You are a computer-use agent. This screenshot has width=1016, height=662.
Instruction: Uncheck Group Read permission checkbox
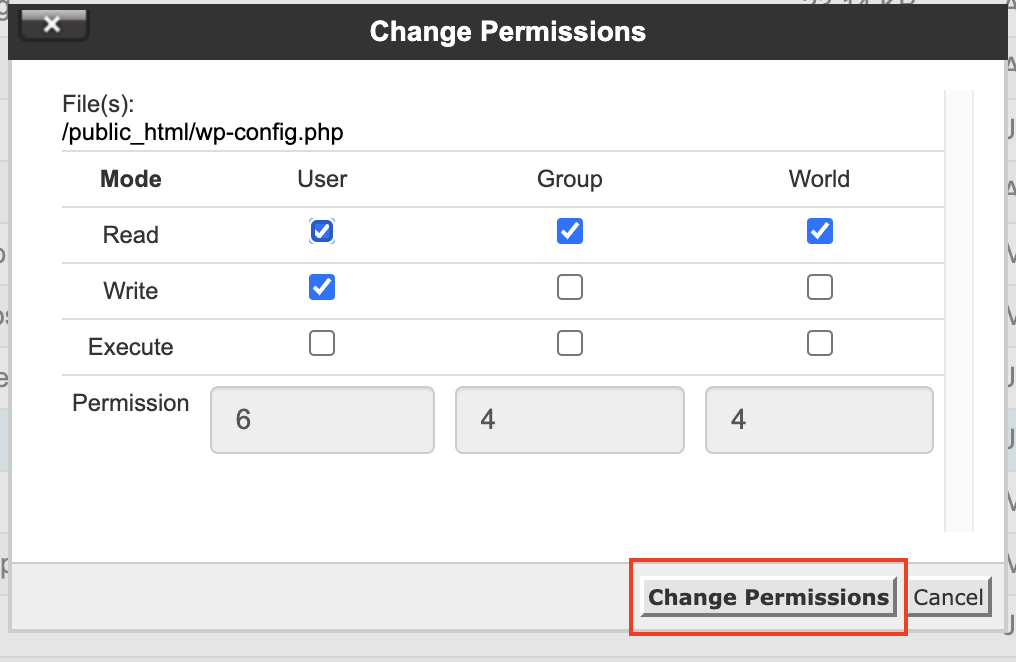570,232
